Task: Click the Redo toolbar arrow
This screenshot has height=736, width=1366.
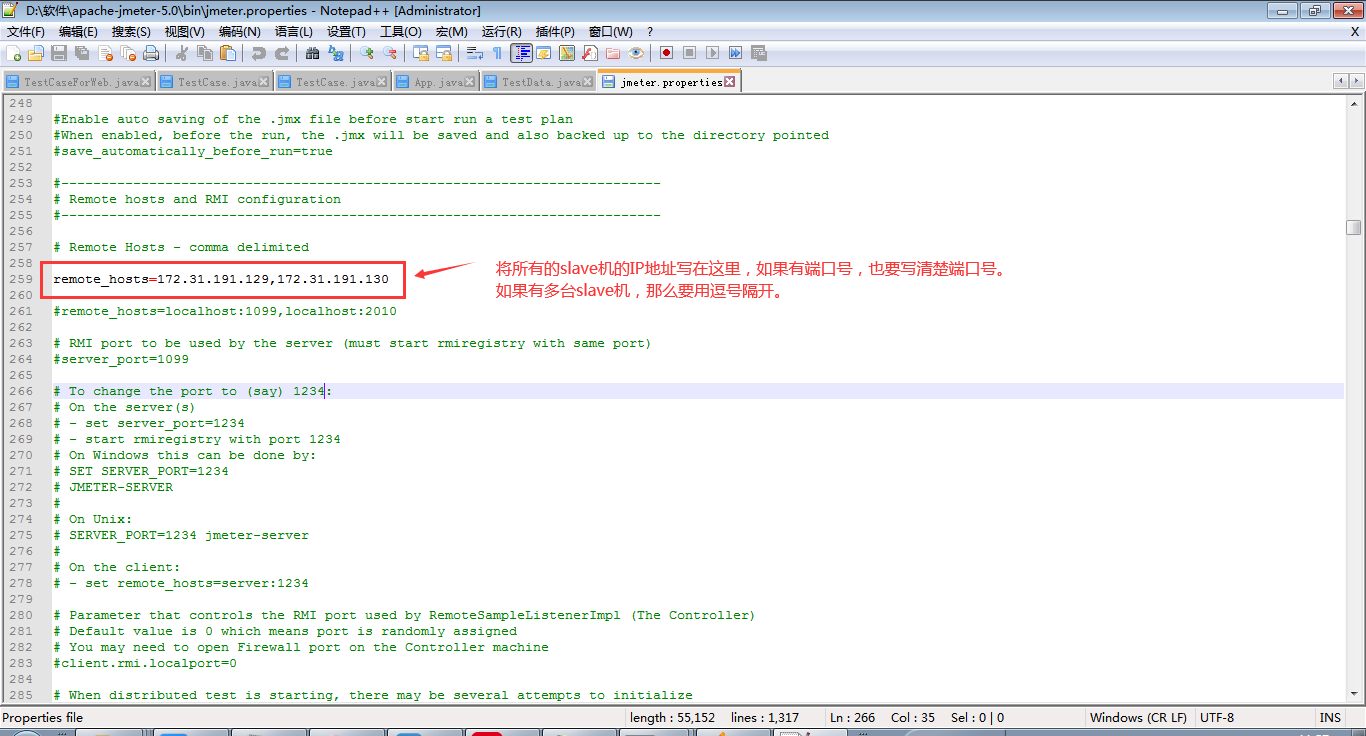Action: click(x=282, y=53)
